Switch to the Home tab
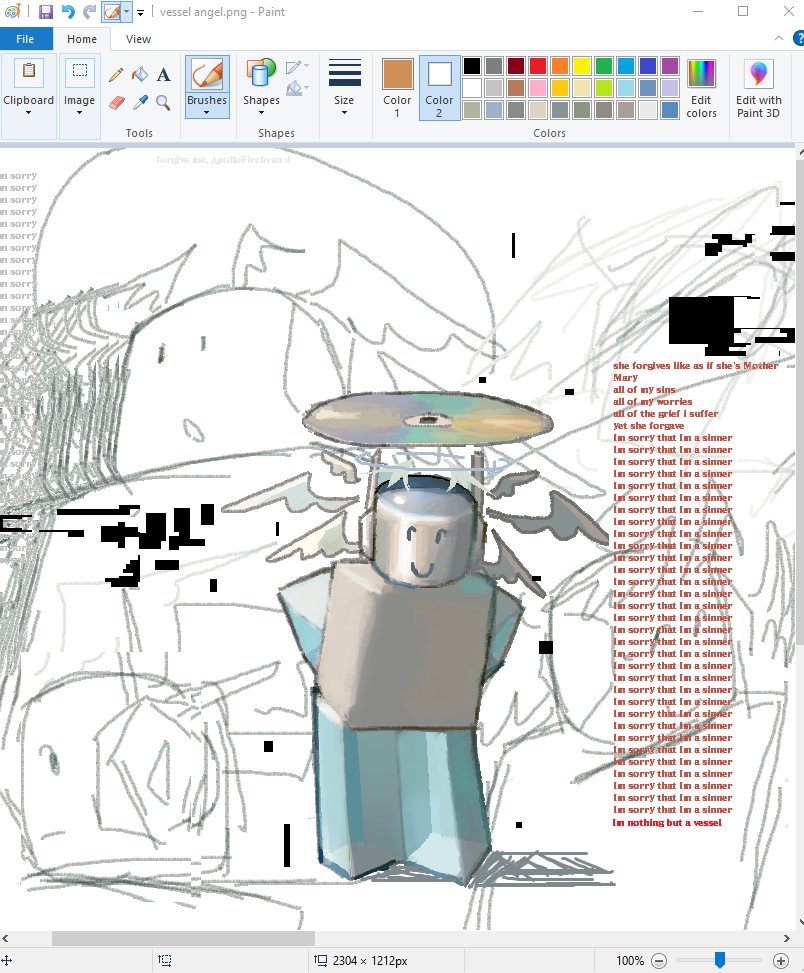The width and height of the screenshot is (804, 973). coord(82,38)
